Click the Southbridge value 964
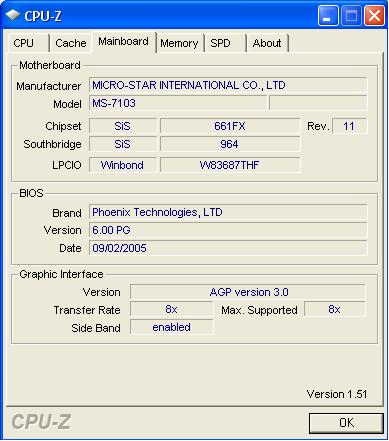 (230, 144)
